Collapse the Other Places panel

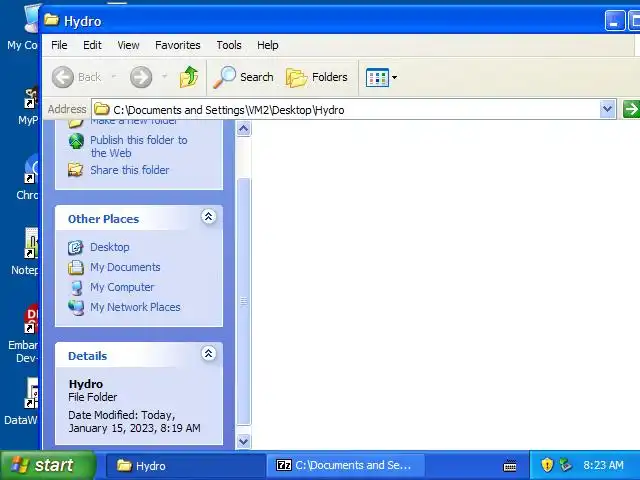click(x=208, y=217)
